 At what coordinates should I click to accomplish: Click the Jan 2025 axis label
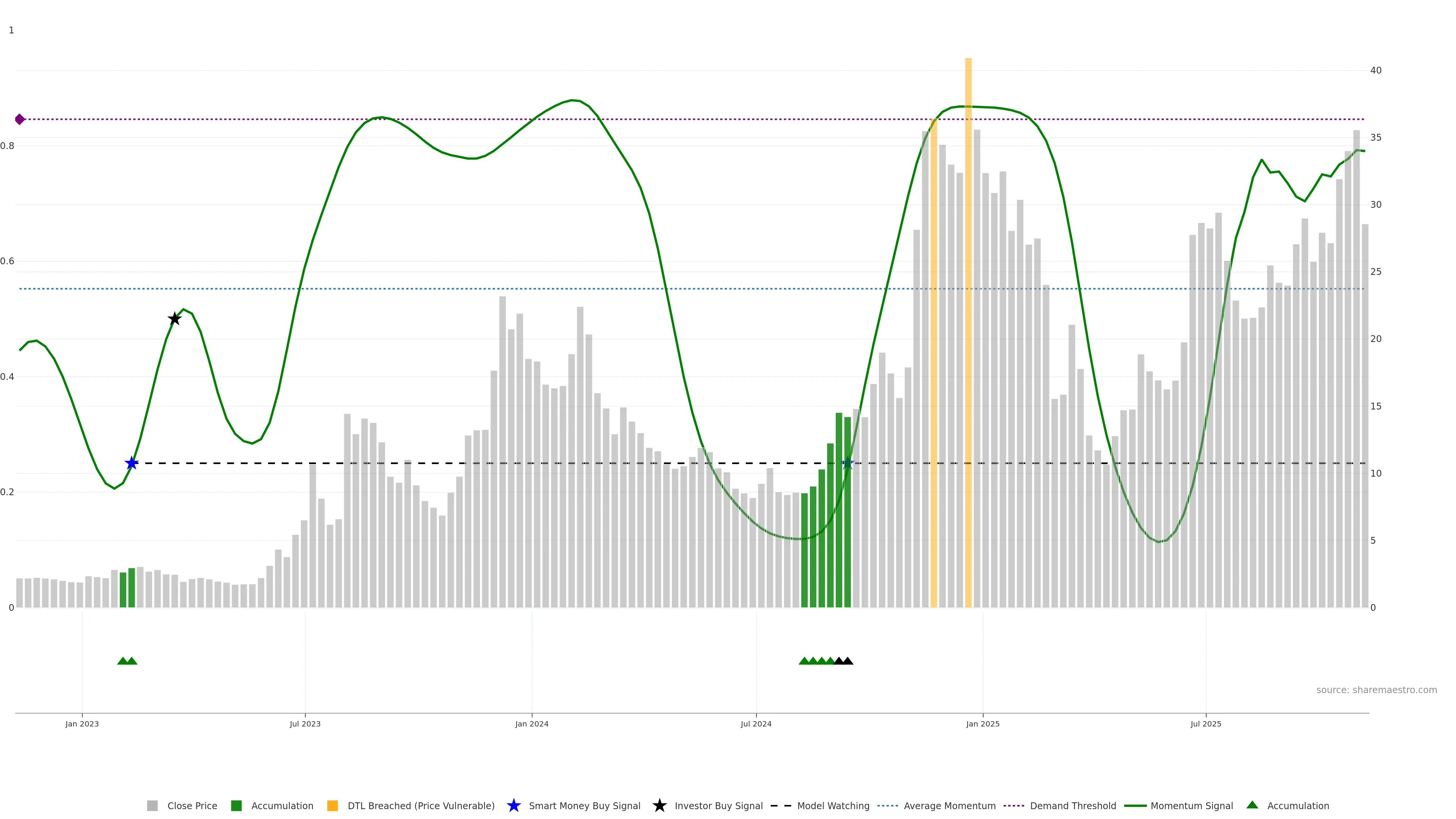click(x=982, y=723)
